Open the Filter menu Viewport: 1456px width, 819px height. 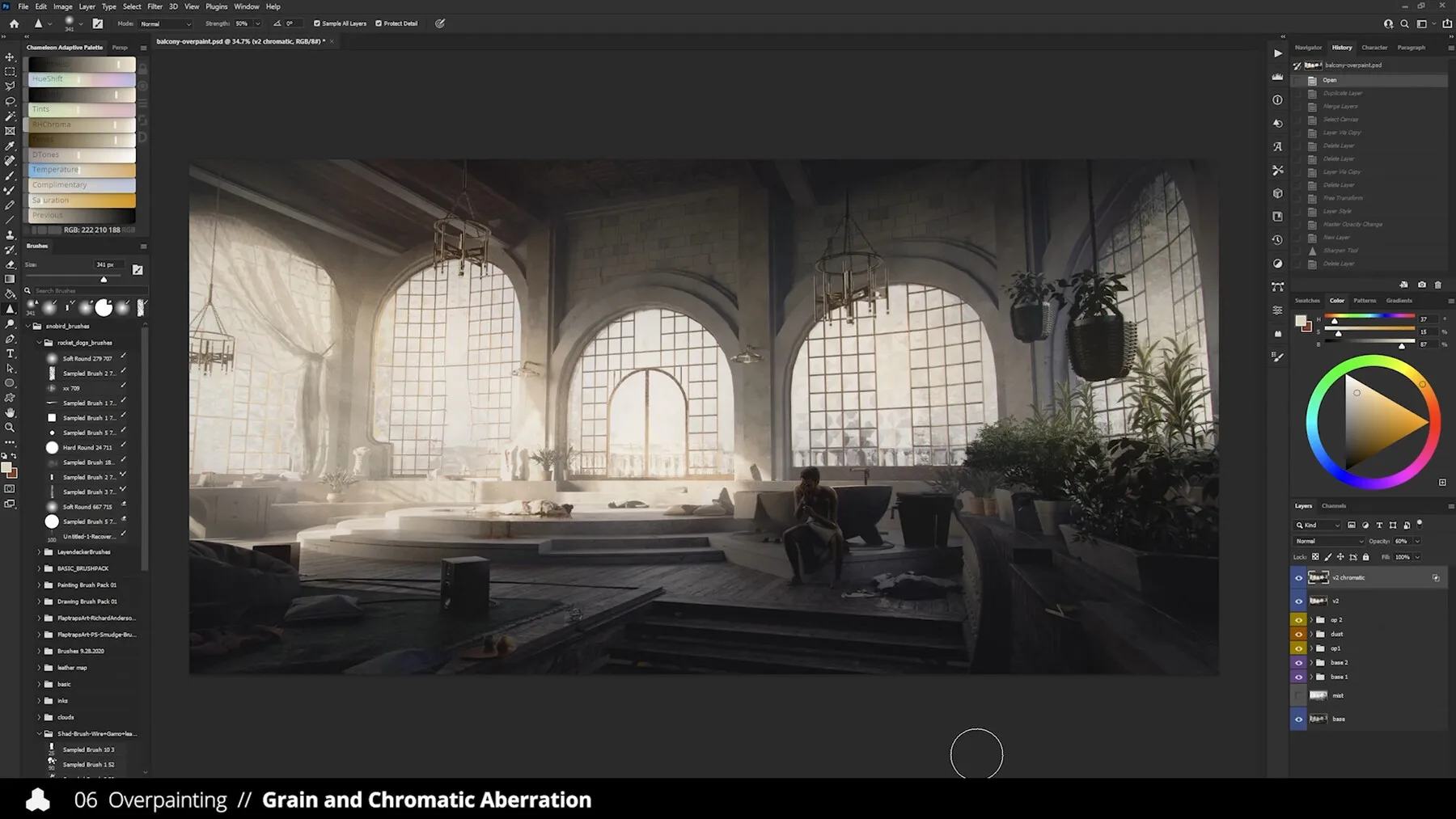[x=154, y=6]
